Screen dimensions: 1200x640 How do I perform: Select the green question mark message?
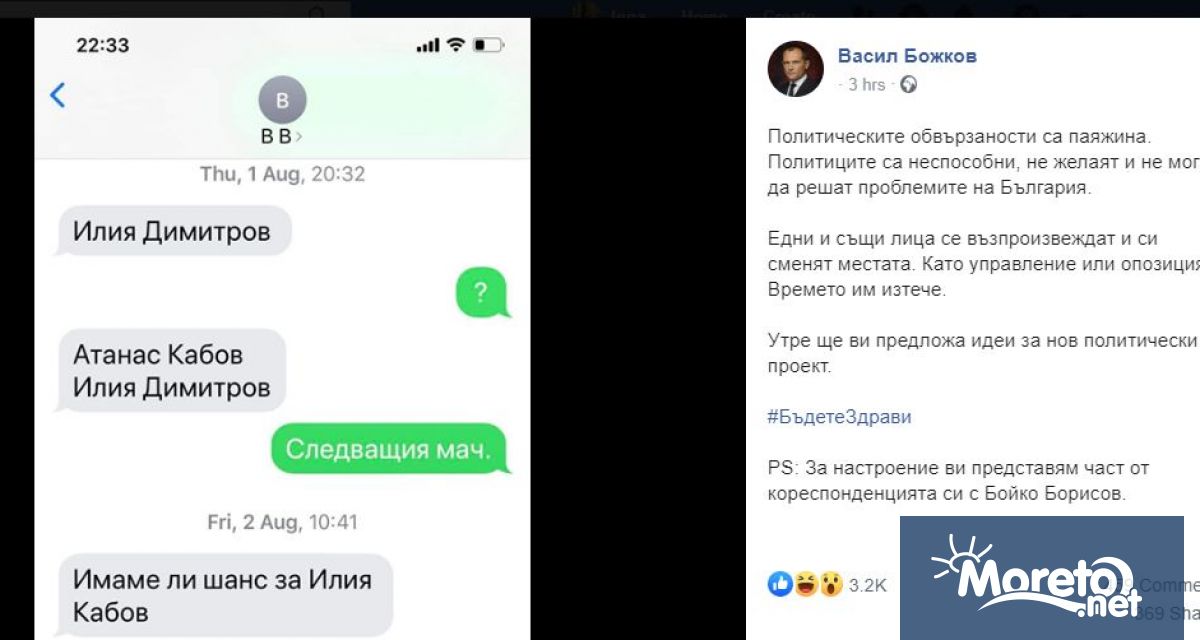pyautogui.click(x=481, y=293)
